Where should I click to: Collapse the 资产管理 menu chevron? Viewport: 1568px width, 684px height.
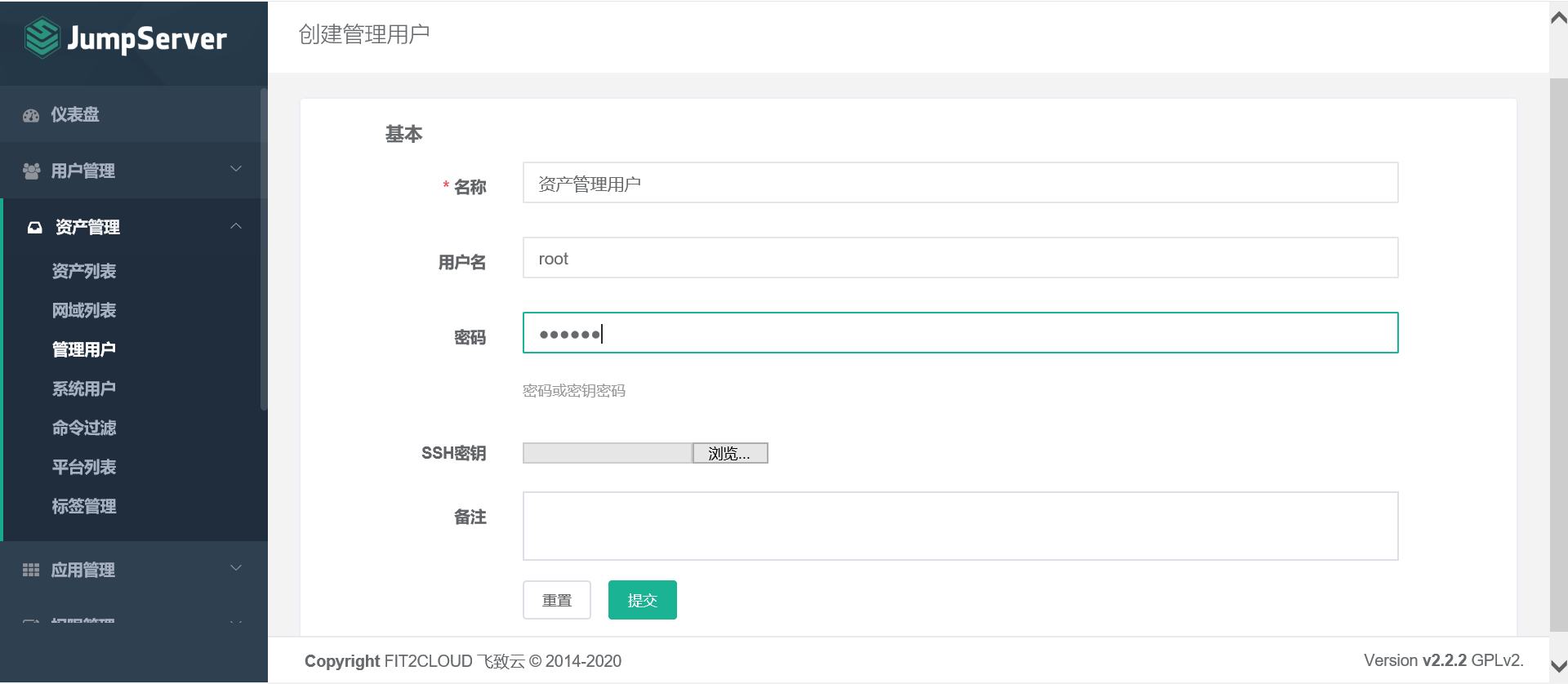click(236, 226)
